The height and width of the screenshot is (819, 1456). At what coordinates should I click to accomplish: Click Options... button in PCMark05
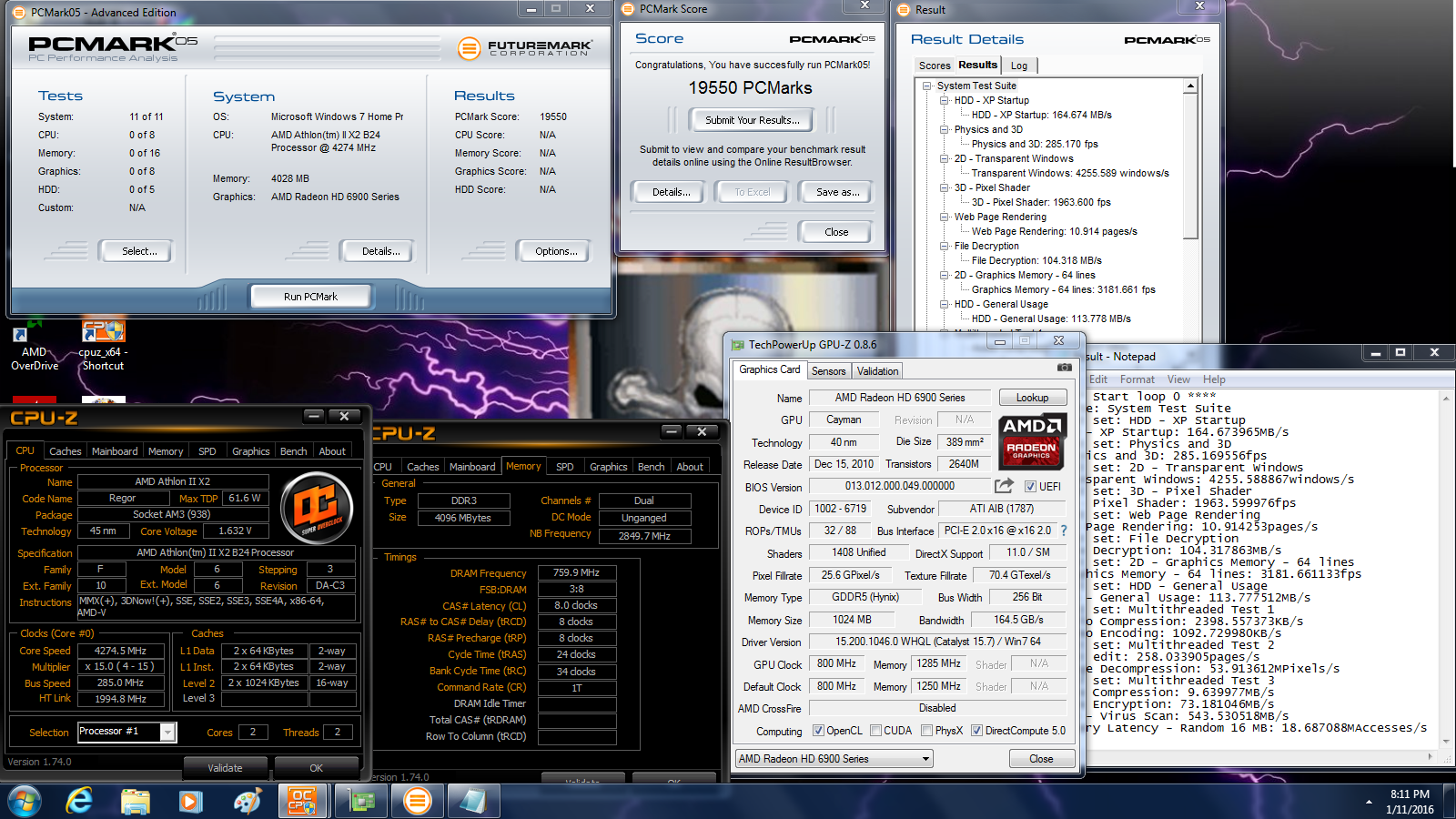tap(556, 251)
